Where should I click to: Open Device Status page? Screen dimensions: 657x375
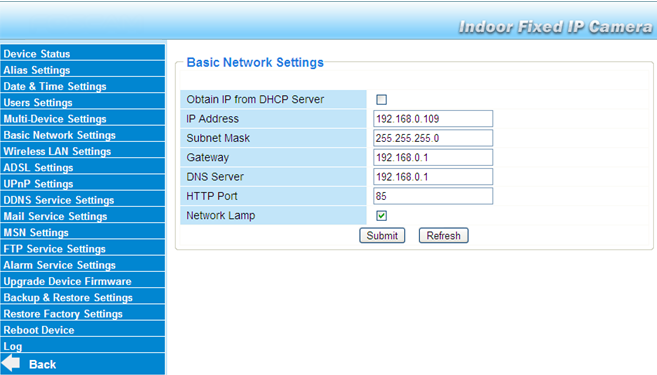[x=37, y=54]
